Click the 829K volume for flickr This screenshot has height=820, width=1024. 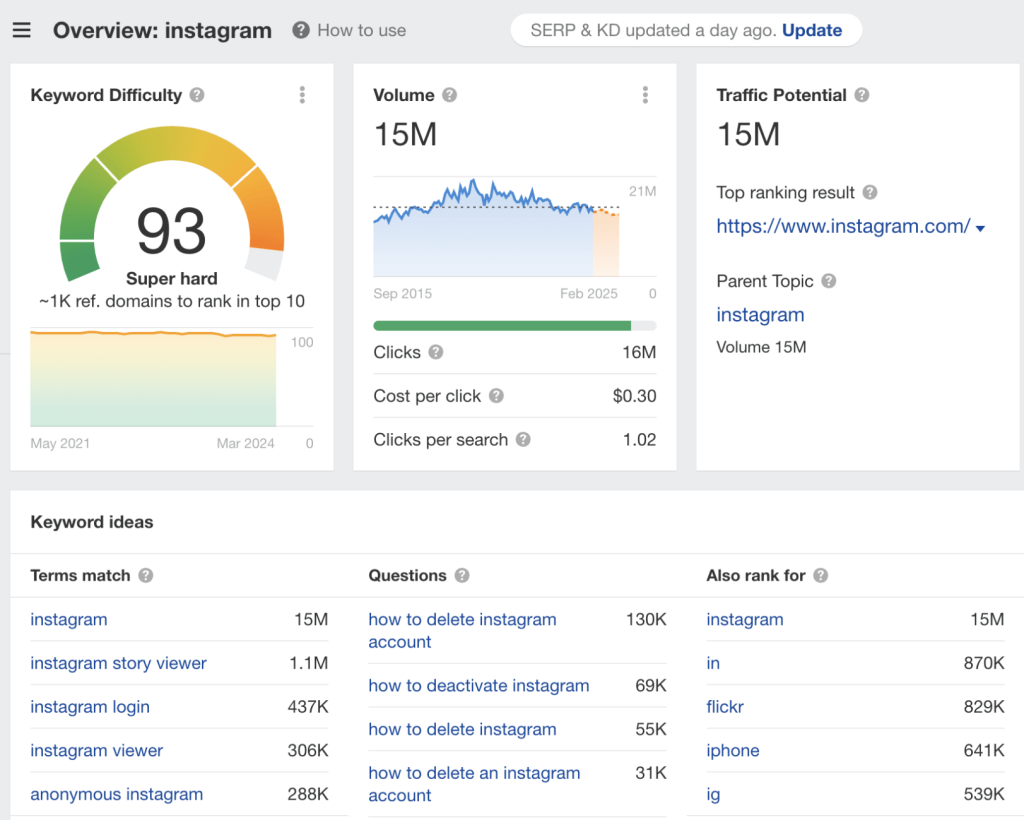[984, 707]
